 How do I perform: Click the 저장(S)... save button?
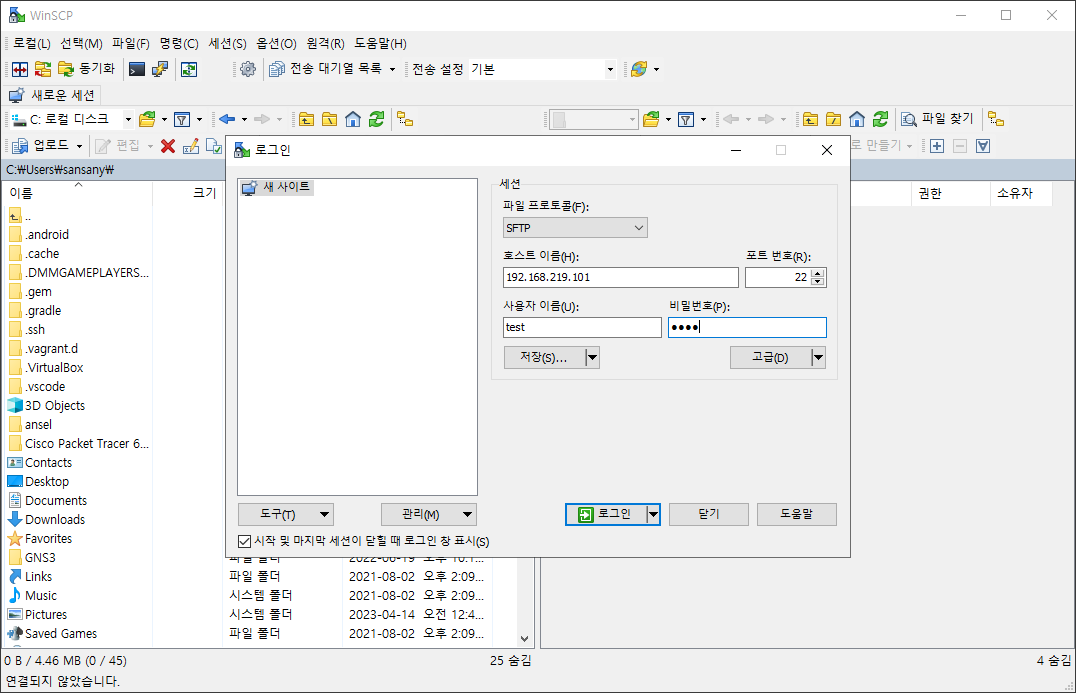(x=543, y=357)
